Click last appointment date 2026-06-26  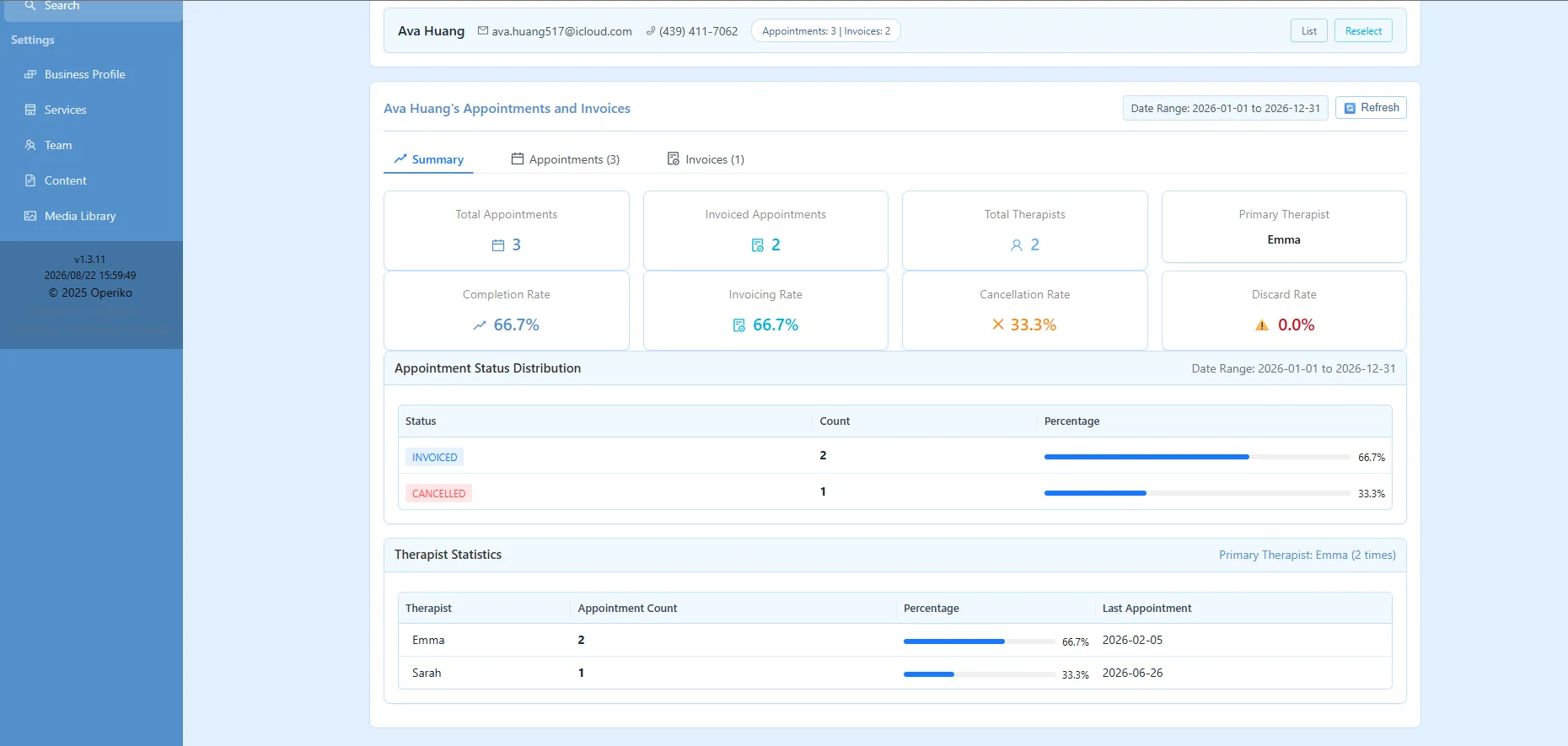(1132, 673)
